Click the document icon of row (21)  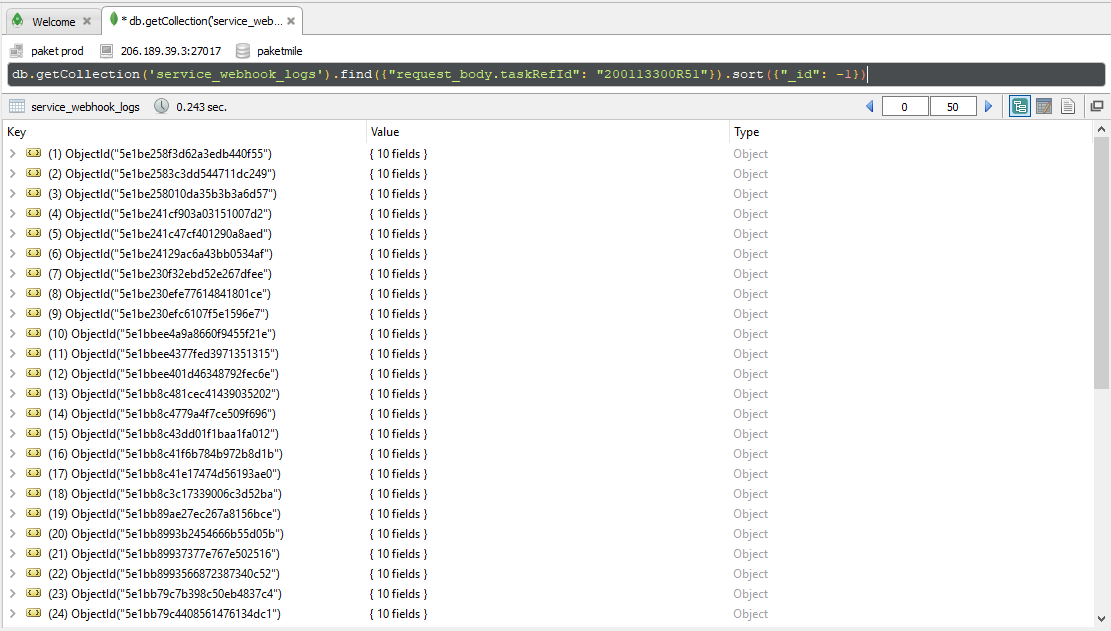pos(33,553)
